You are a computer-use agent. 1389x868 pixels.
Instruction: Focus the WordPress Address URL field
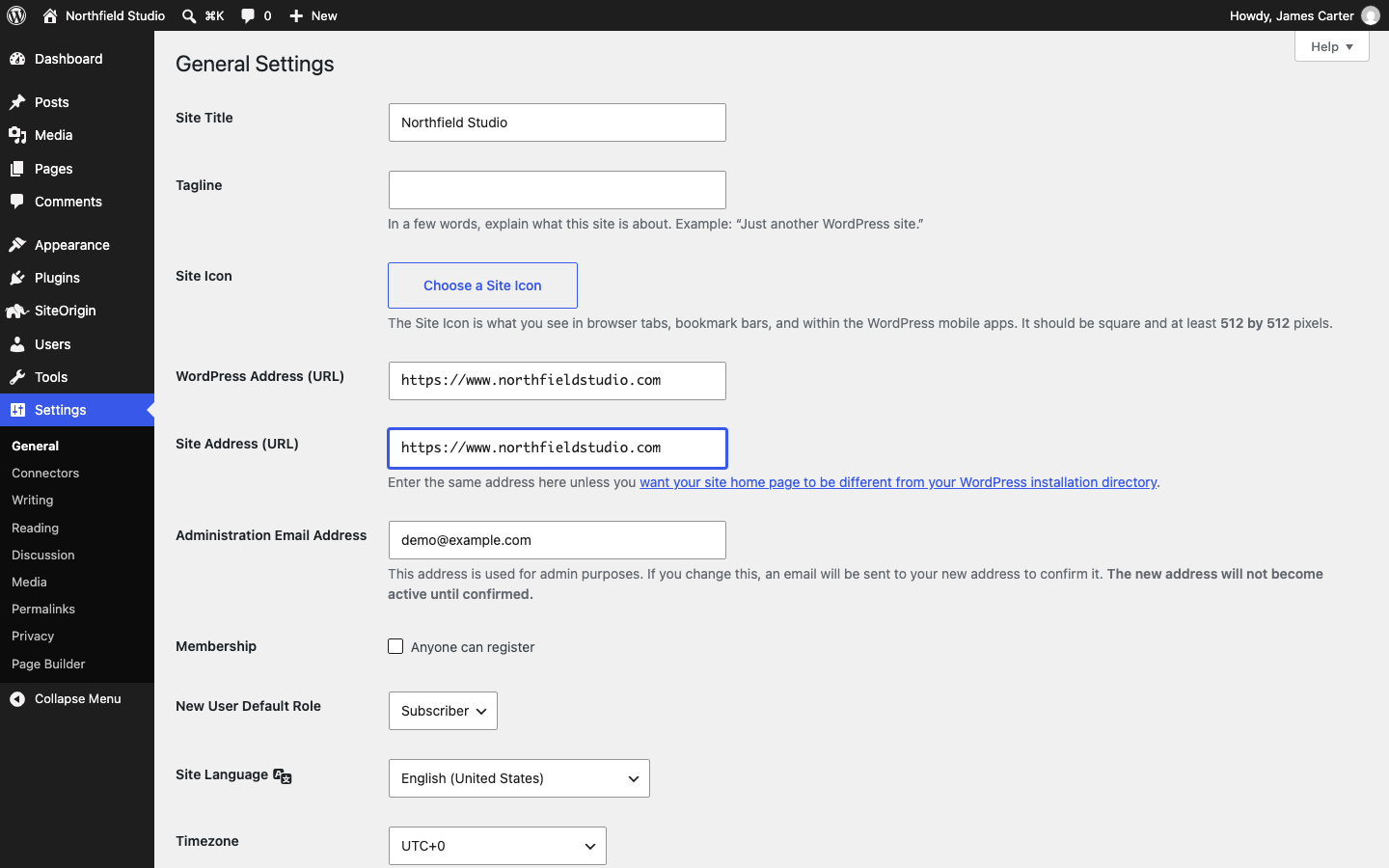tap(558, 381)
